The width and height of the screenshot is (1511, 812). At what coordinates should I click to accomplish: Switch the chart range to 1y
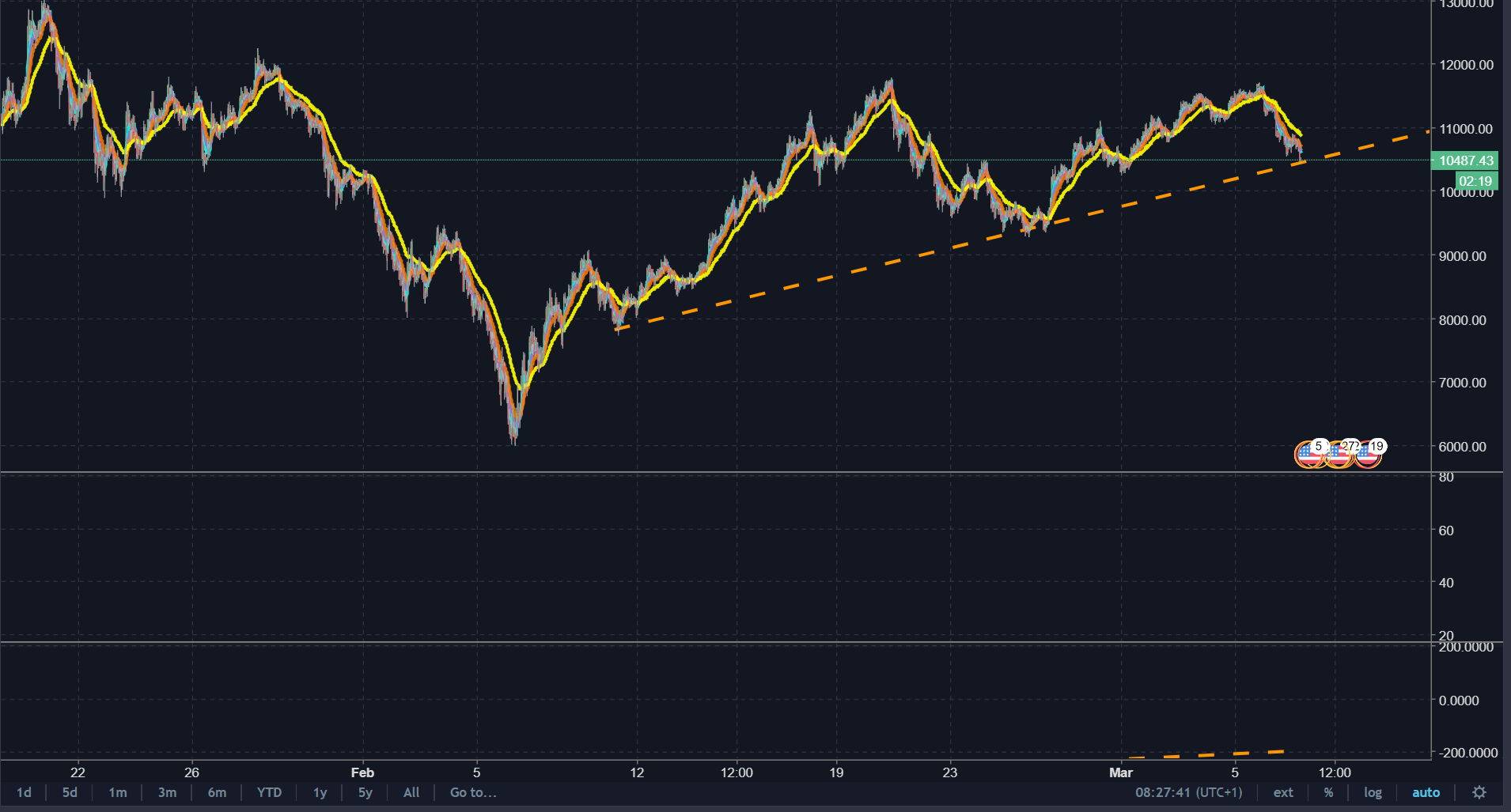(x=320, y=792)
